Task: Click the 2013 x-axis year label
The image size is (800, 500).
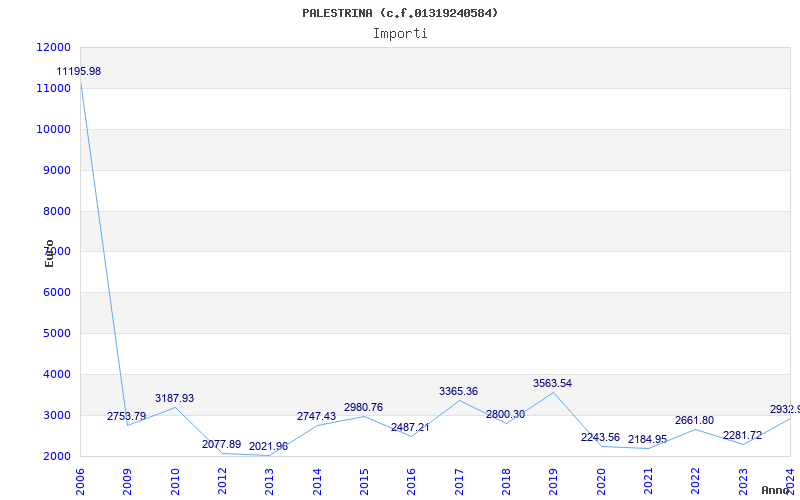Action: 269,482
